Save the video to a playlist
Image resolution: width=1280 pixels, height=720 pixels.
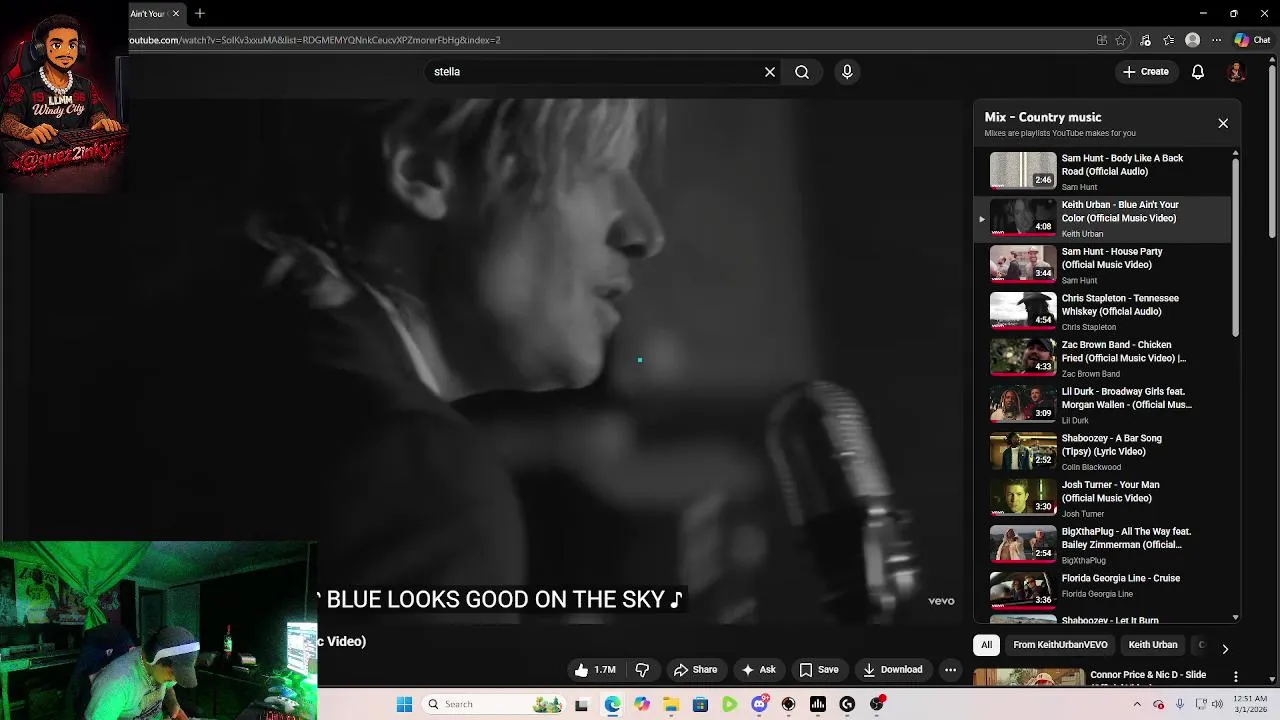[x=818, y=670]
